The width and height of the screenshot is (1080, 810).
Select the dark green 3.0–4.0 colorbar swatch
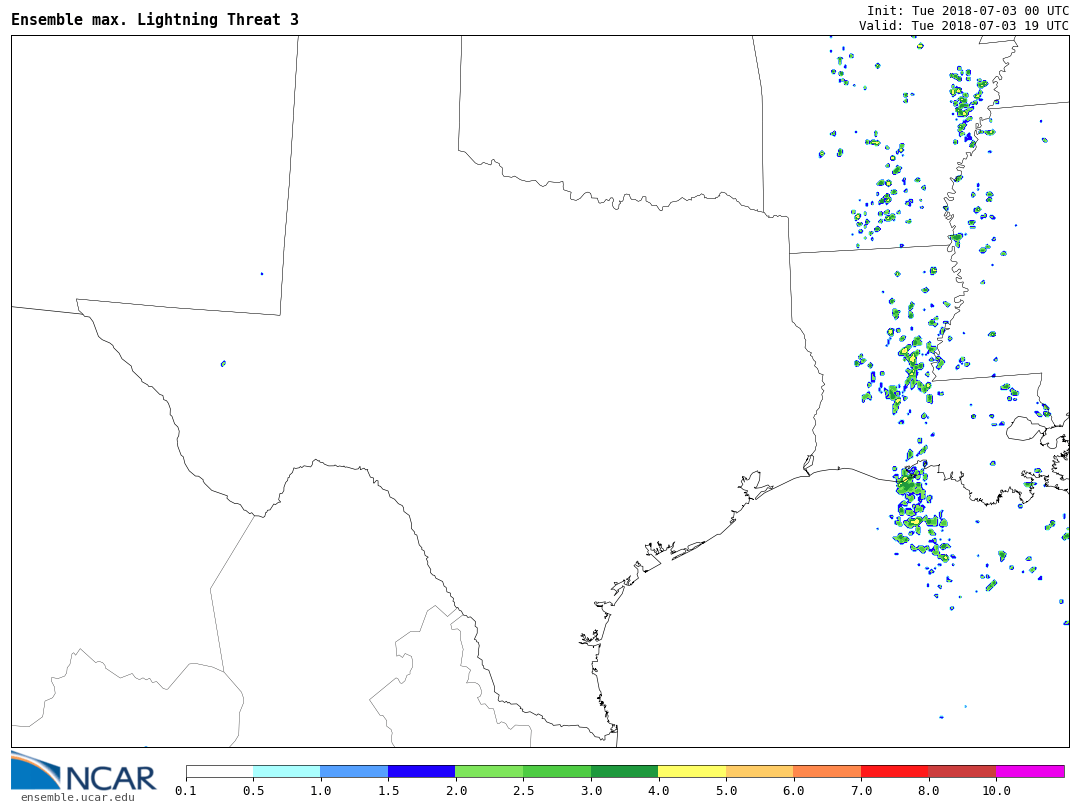(x=624, y=772)
